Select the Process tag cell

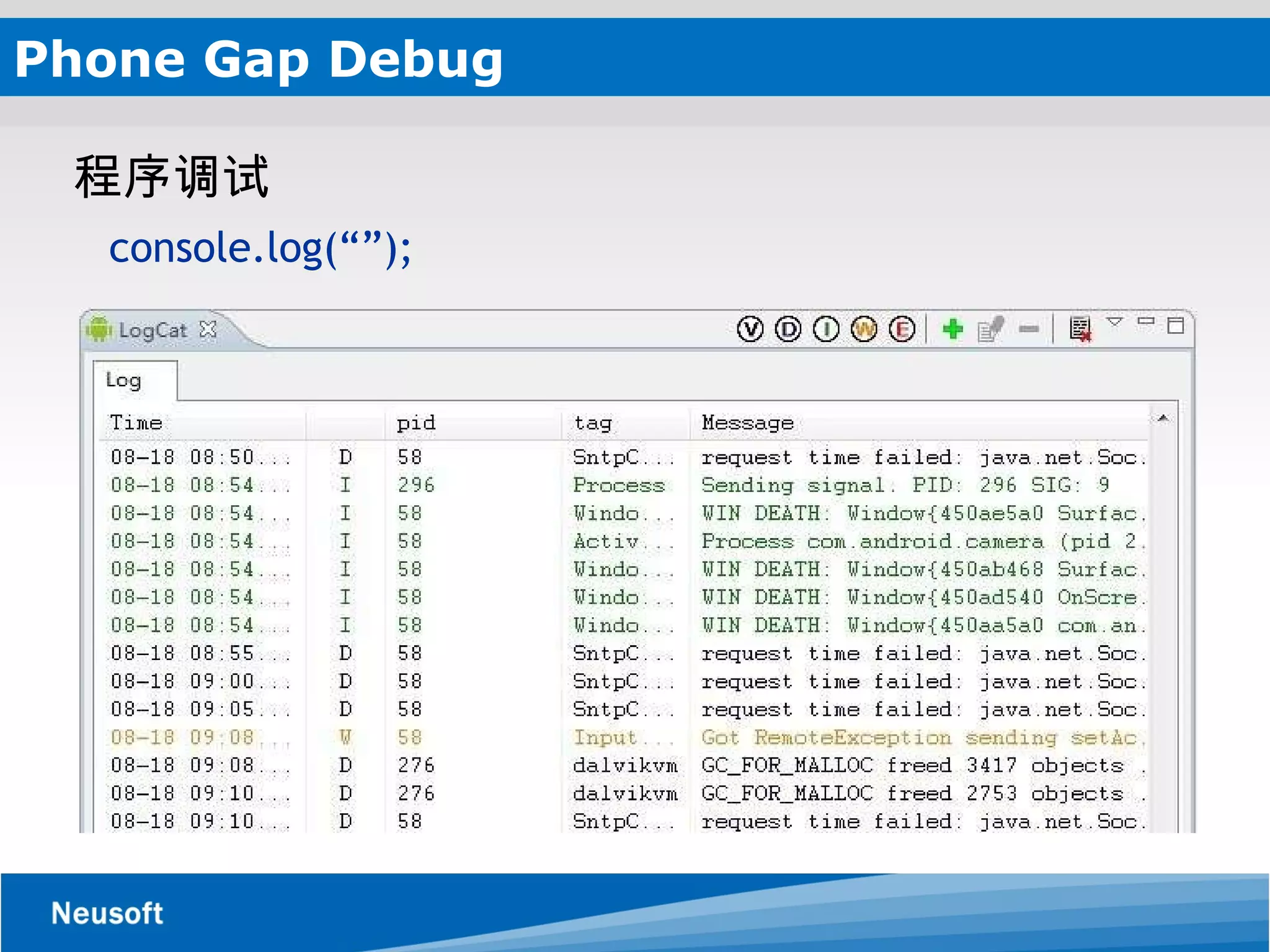[619, 485]
